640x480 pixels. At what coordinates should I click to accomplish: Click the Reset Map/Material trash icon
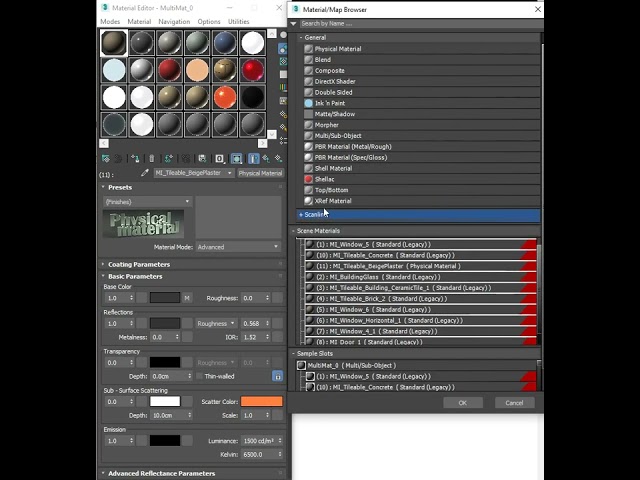click(151, 158)
